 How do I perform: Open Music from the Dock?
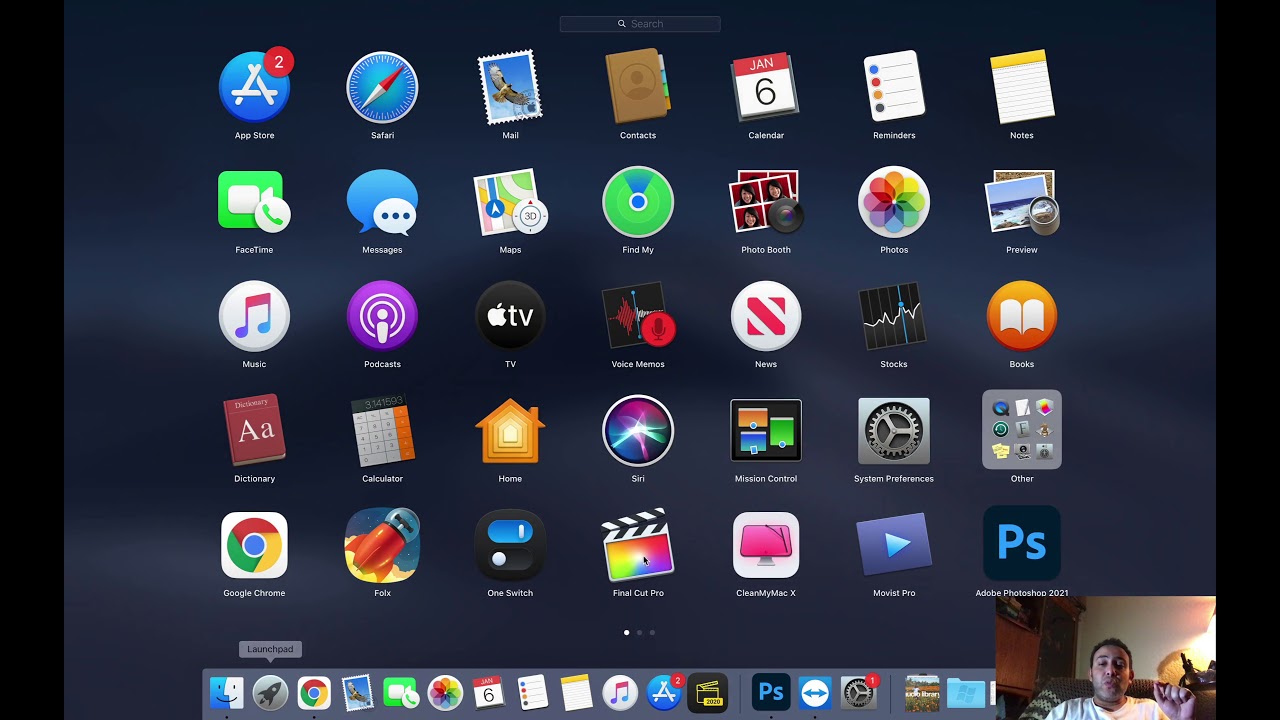(x=620, y=693)
